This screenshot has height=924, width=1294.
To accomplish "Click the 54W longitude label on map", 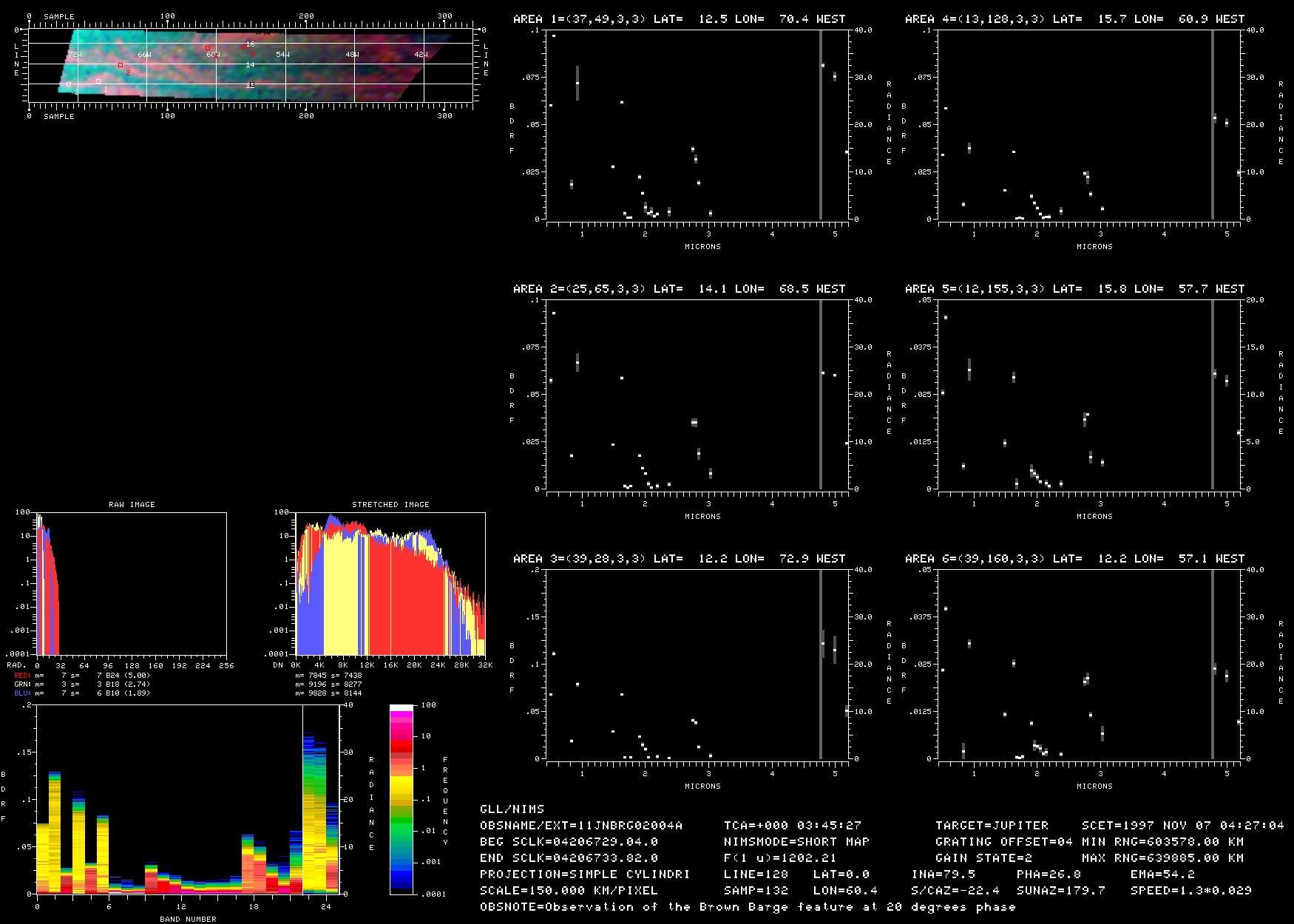I will pyautogui.click(x=282, y=55).
